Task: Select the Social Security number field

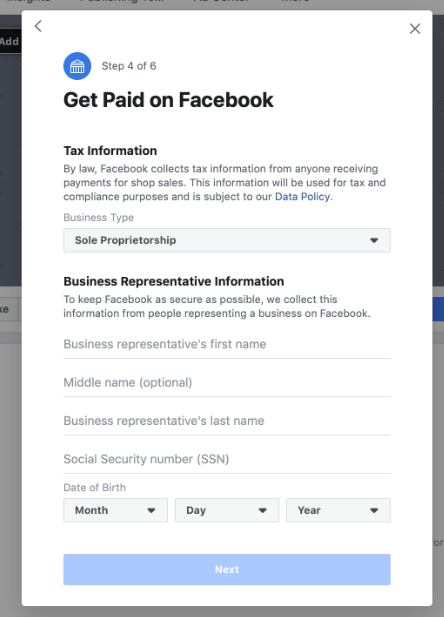Action: (227, 459)
